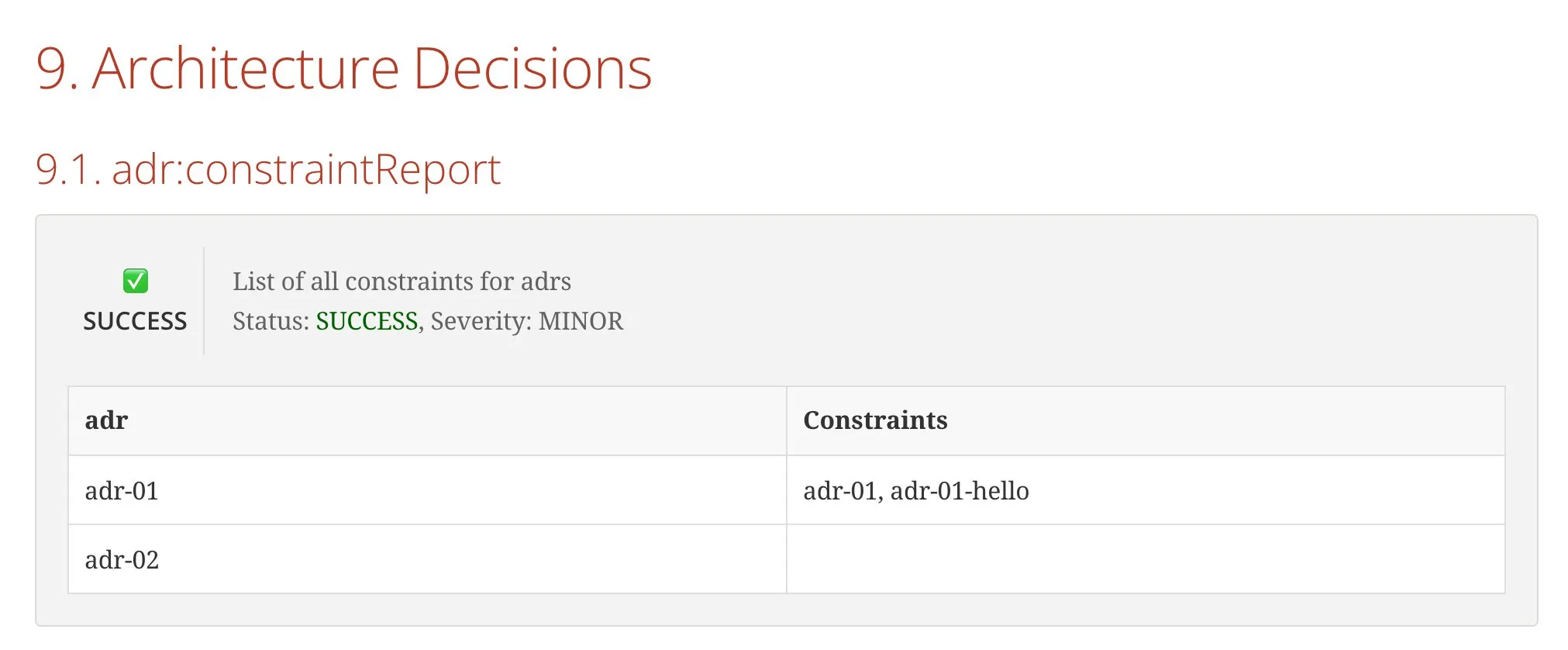Viewport: 1568px width, 650px height.
Task: Click the word 'Decisions' in the title
Action: [532, 68]
